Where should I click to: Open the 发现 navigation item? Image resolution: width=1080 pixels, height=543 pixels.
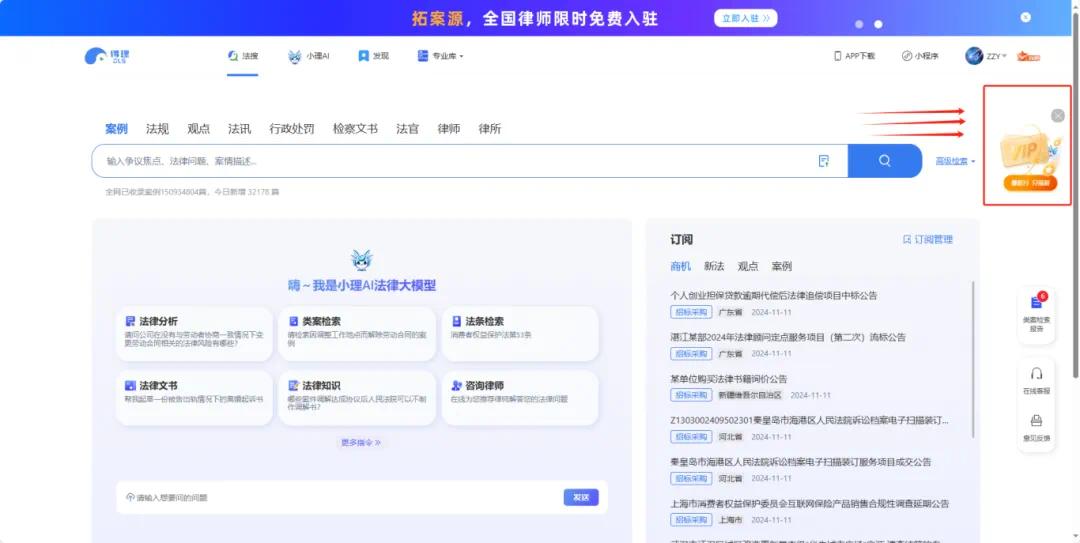click(x=373, y=56)
